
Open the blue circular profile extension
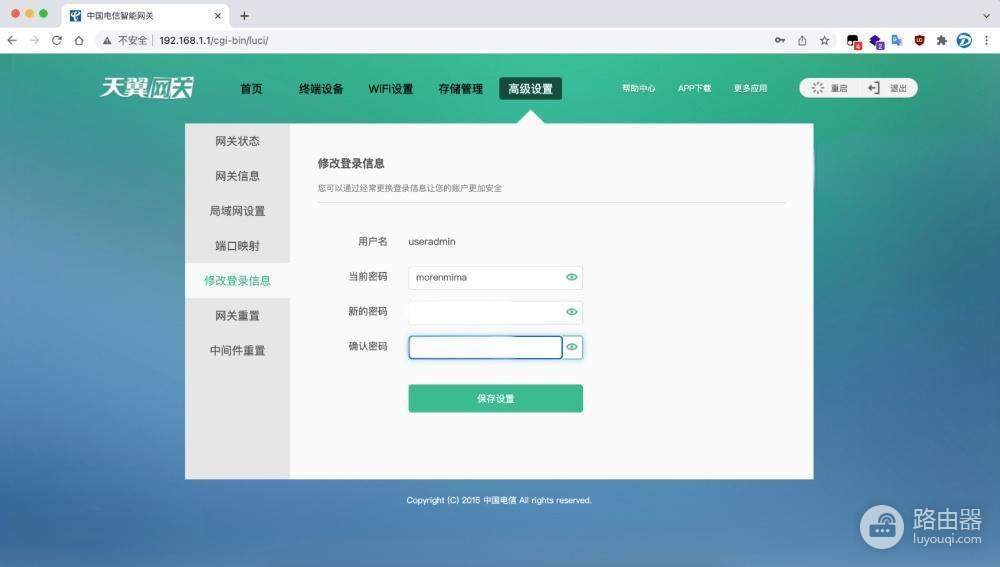(x=964, y=40)
